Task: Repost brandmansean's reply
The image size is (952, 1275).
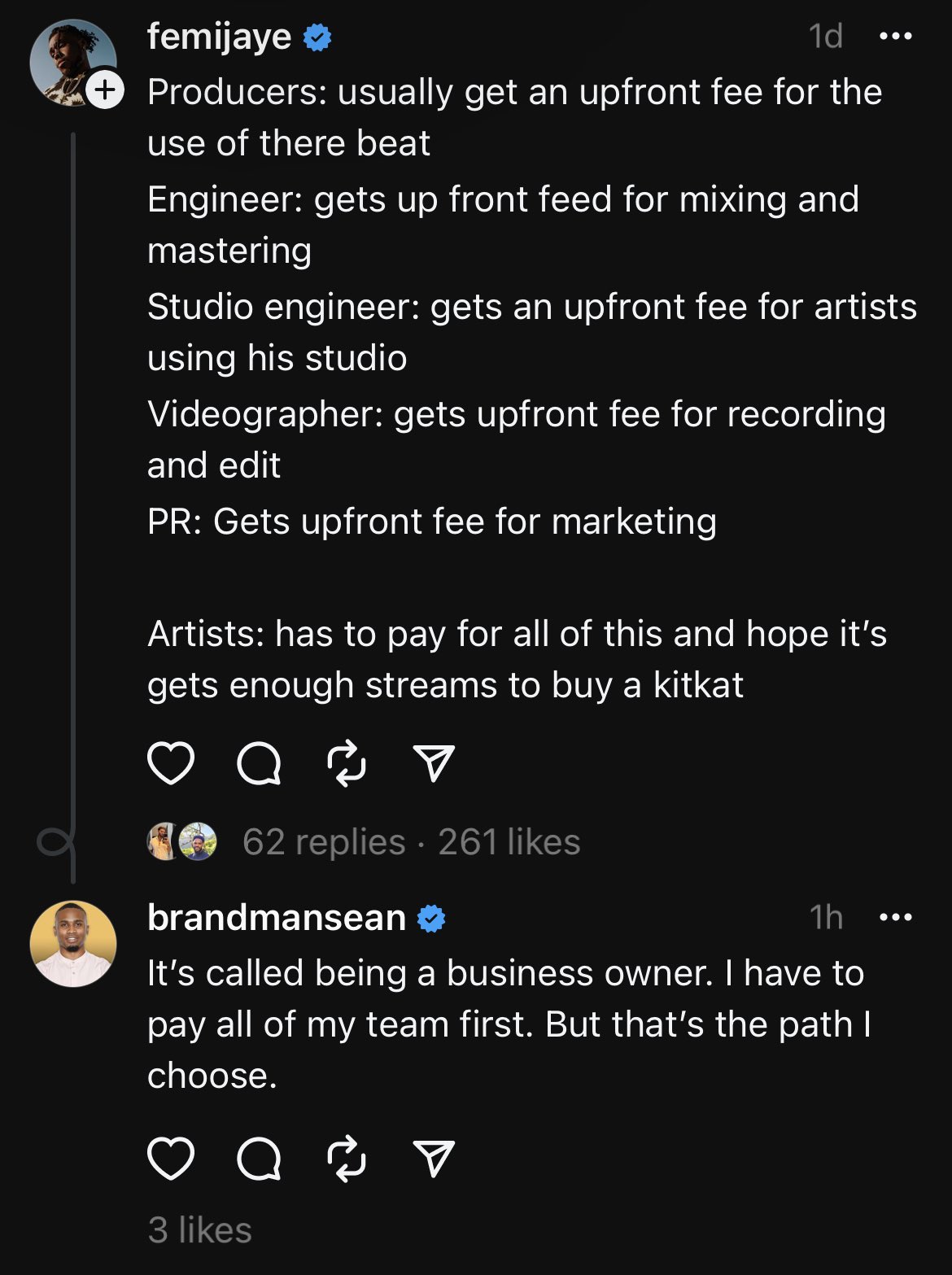Action: (347, 1158)
